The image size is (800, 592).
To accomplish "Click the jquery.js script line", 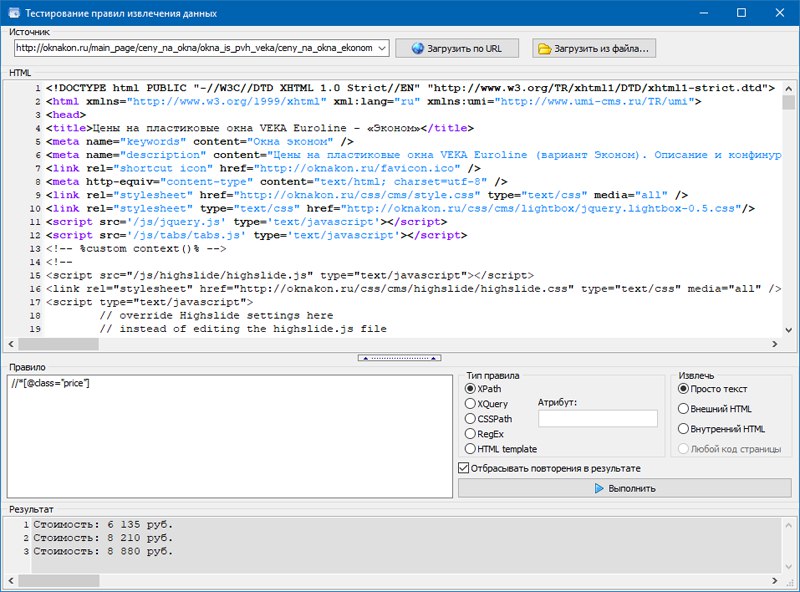I will tap(246, 222).
